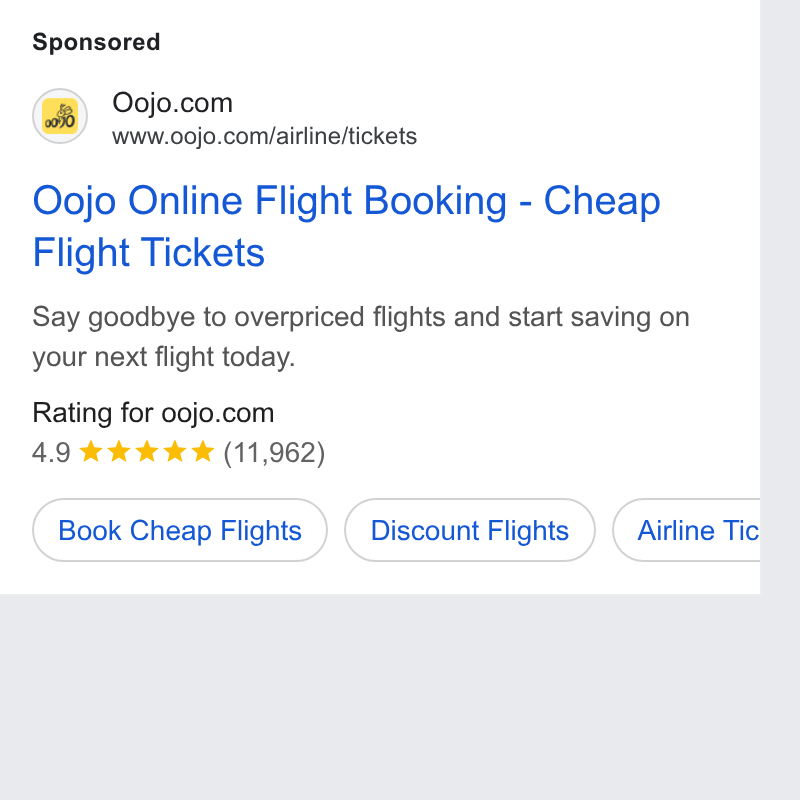
Task: Click the Sponsored label
Action: (96, 42)
